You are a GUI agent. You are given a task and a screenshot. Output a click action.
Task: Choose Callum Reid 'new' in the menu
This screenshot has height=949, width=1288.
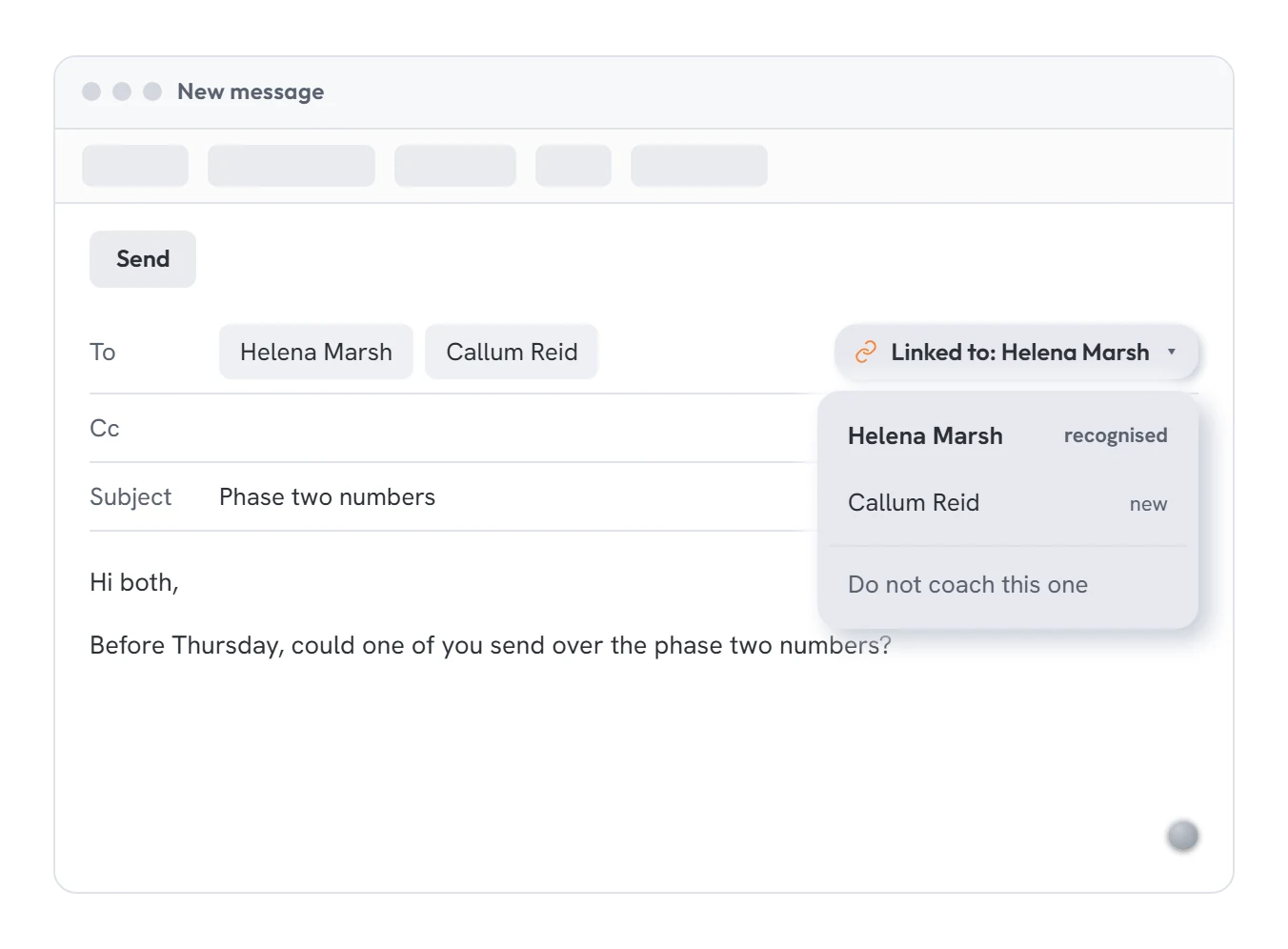point(1008,503)
